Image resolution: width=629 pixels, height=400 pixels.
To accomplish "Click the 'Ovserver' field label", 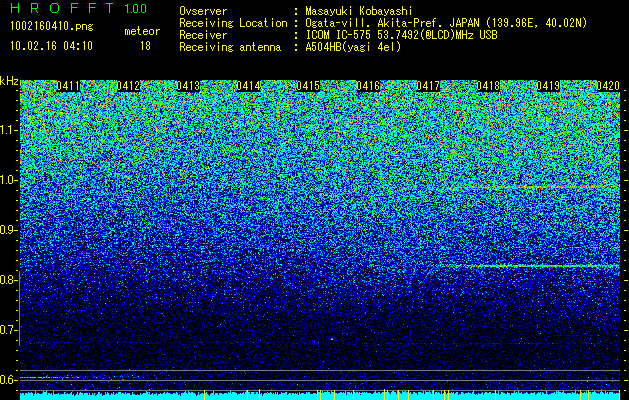I will [x=203, y=11].
